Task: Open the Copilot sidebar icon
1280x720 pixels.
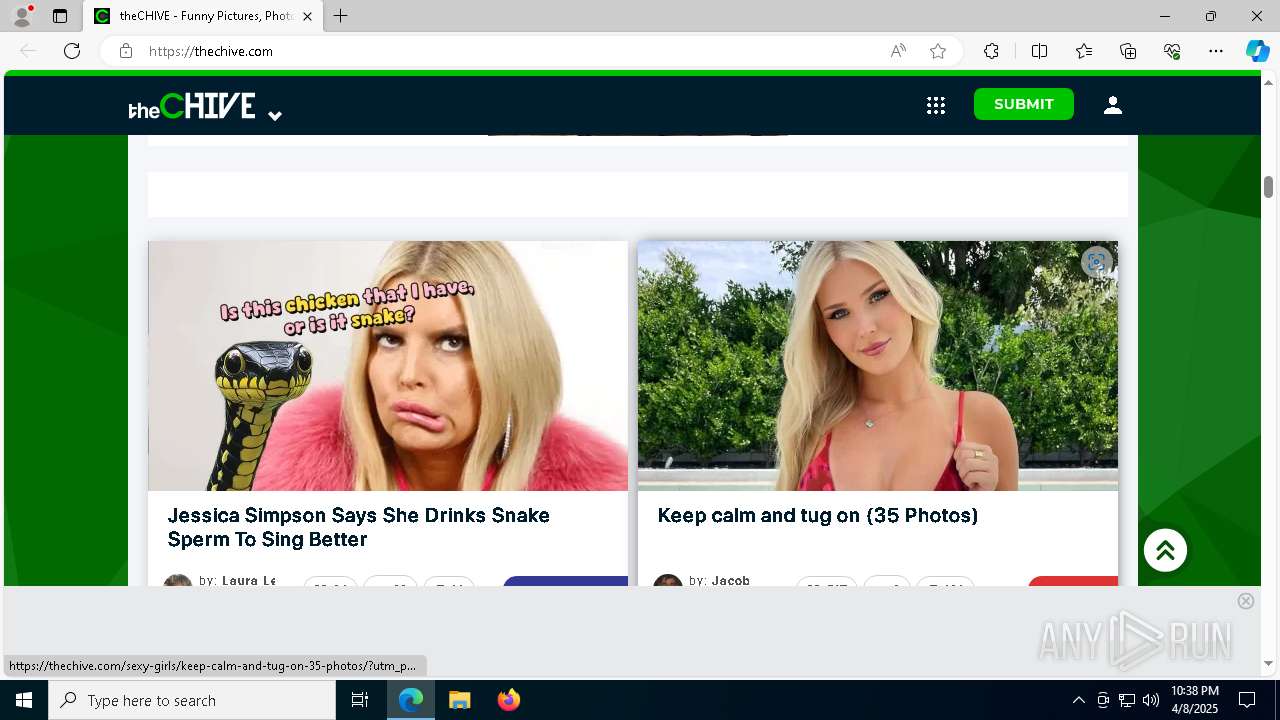Action: (1257, 51)
